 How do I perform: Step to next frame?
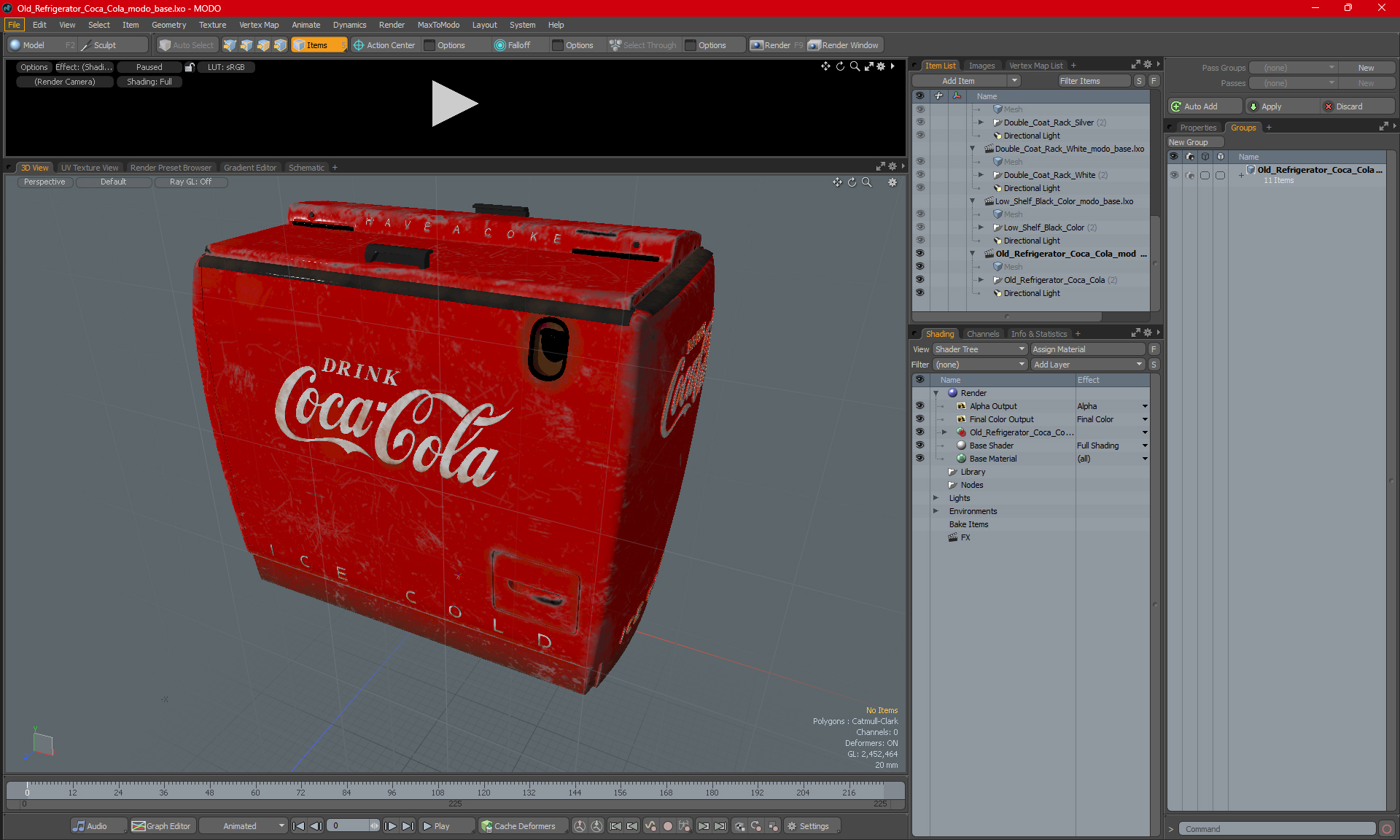click(391, 826)
